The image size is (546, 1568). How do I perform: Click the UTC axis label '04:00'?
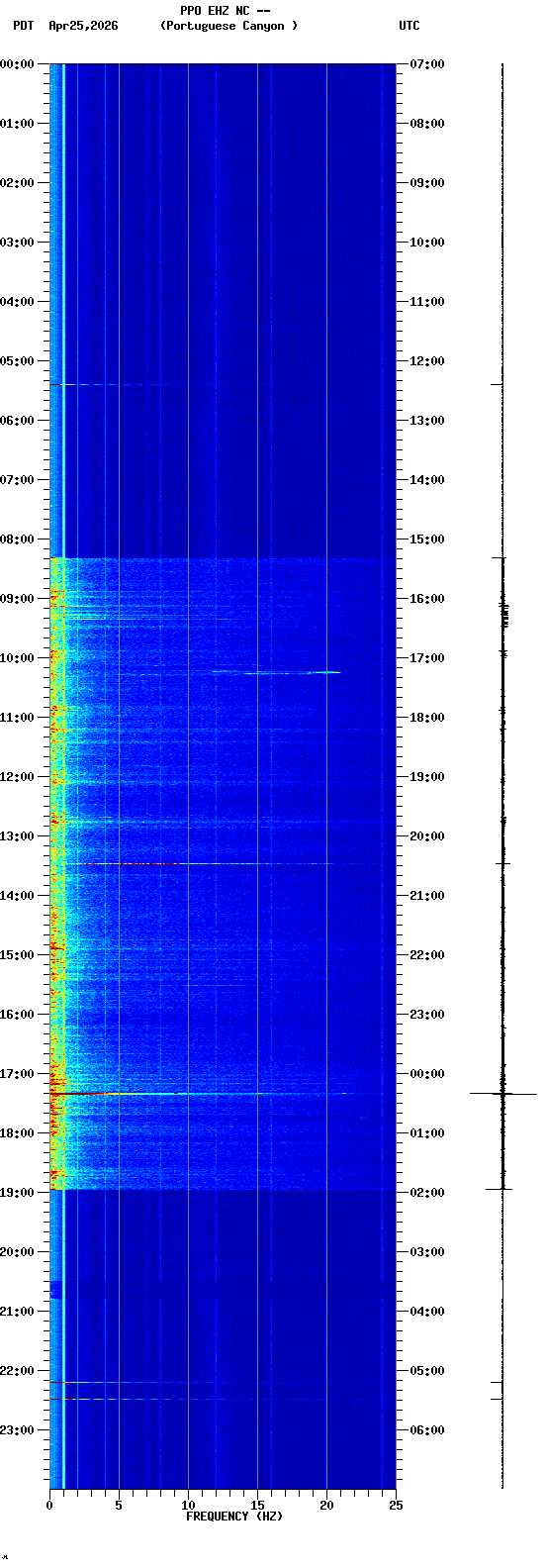tap(427, 1312)
